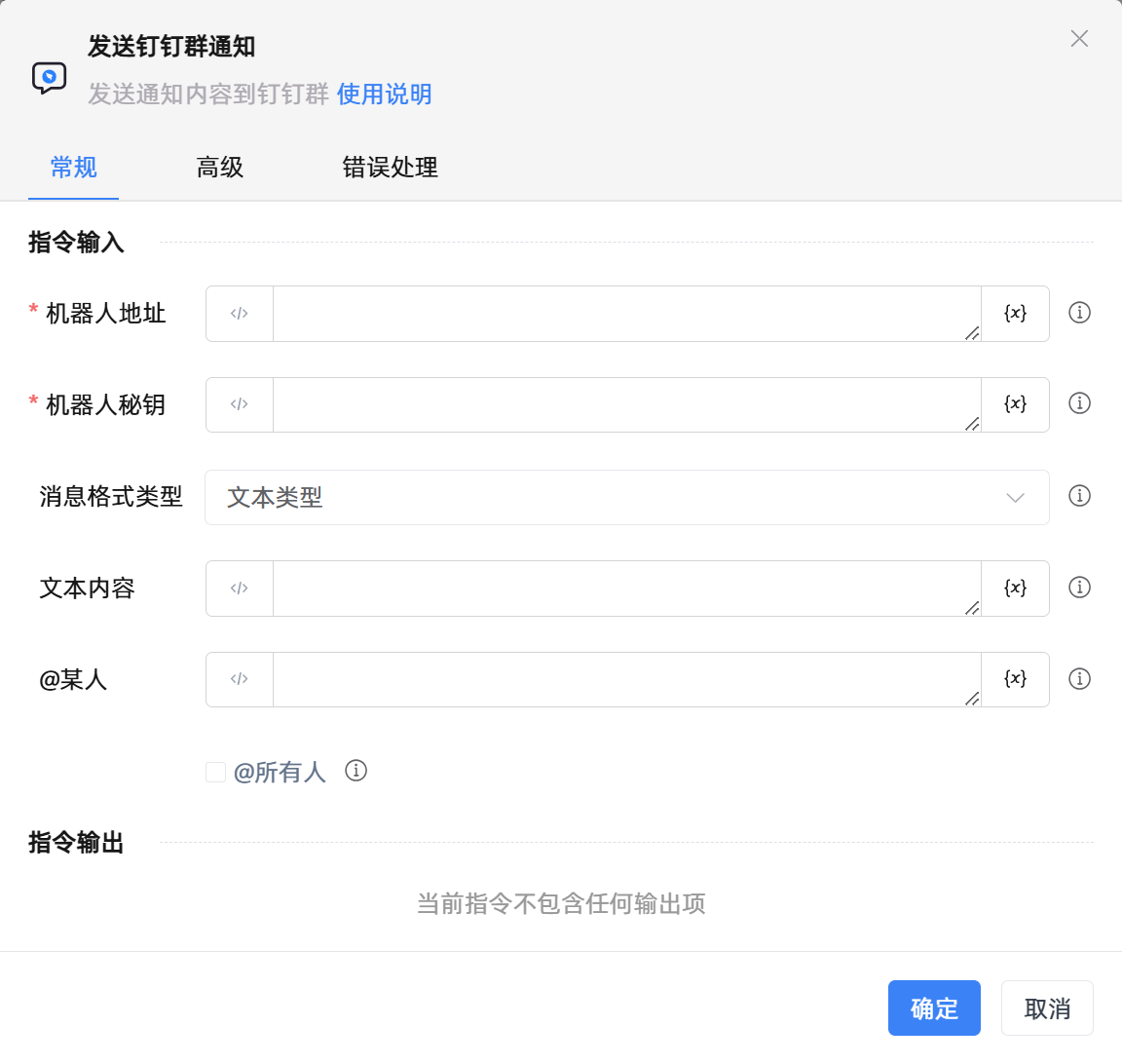This screenshot has height=1064, width=1122.
Task: Toggle code mode icon for 机器人秘钥
Action: click(x=239, y=404)
